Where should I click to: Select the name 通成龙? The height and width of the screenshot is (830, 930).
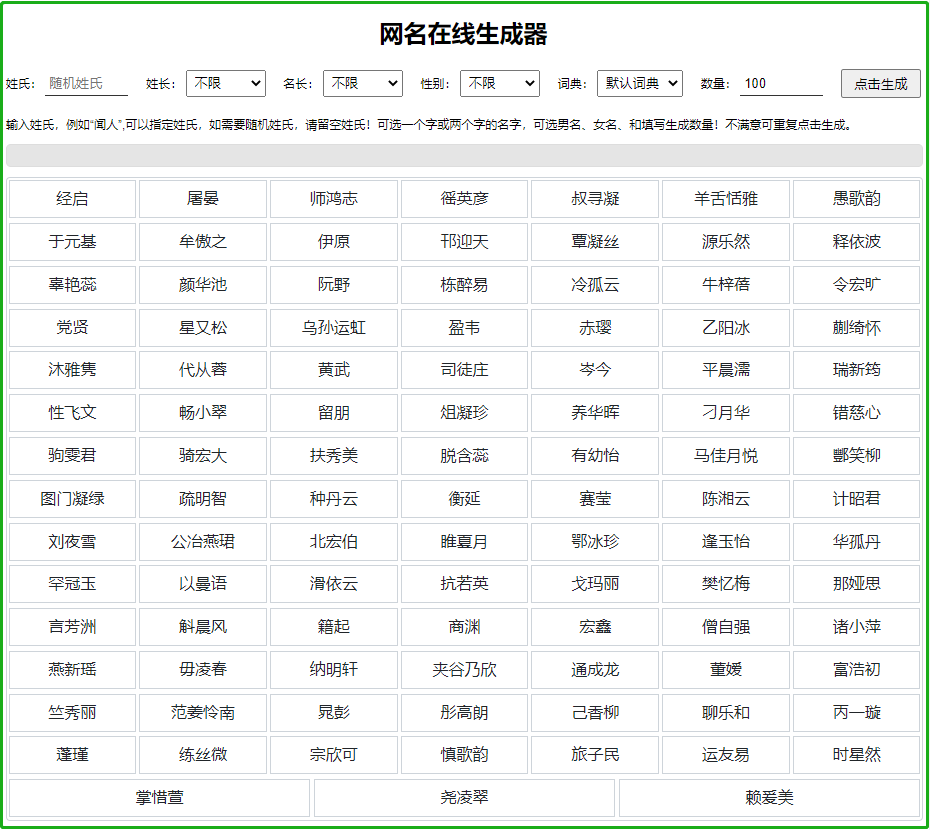(x=595, y=670)
